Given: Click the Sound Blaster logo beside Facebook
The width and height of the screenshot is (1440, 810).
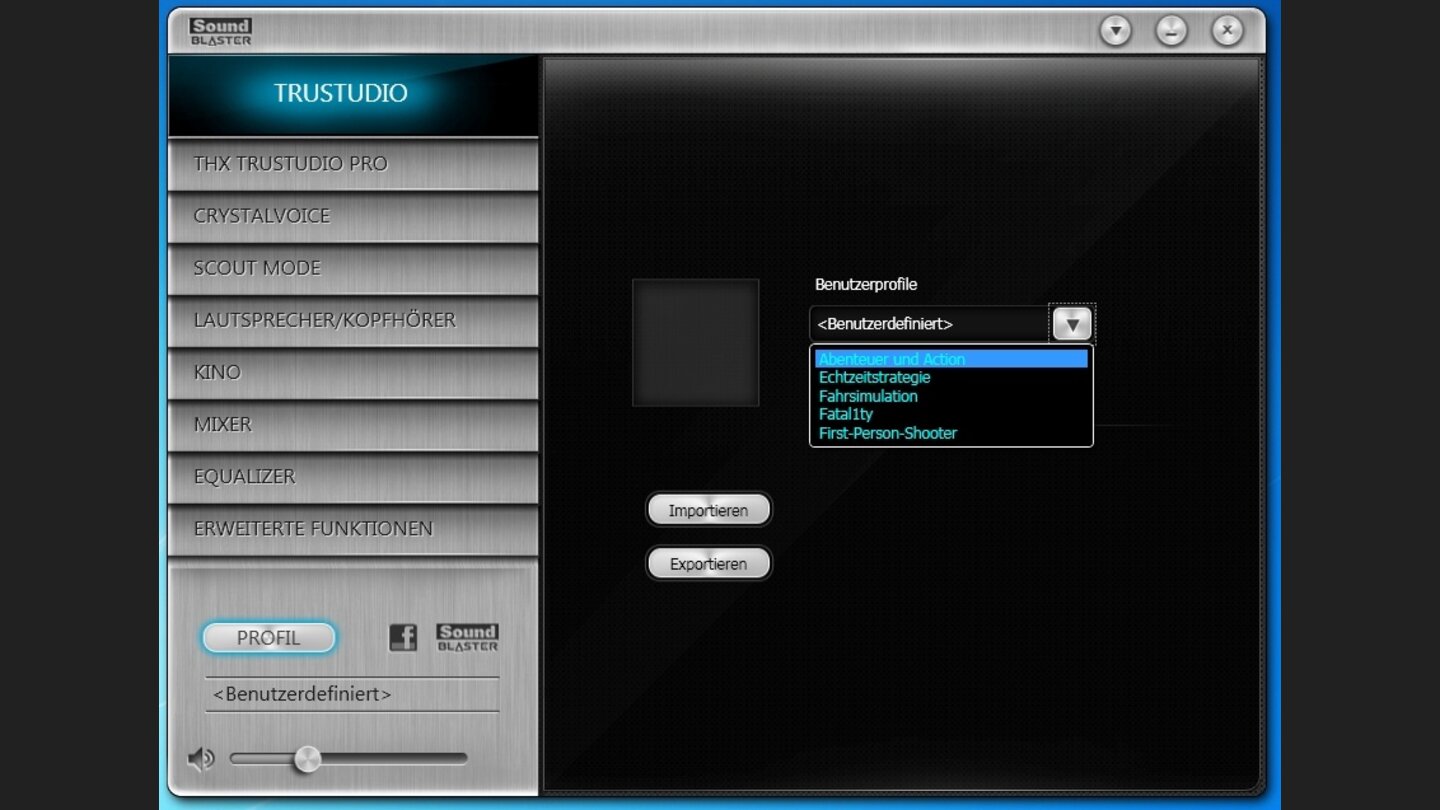Looking at the screenshot, I should pyautogui.click(x=467, y=637).
